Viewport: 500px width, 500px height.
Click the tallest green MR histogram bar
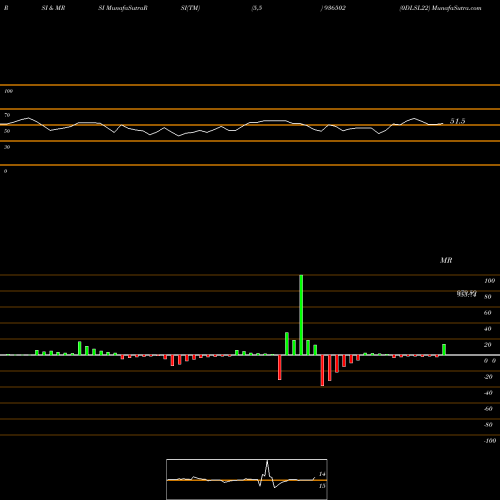coord(301,315)
